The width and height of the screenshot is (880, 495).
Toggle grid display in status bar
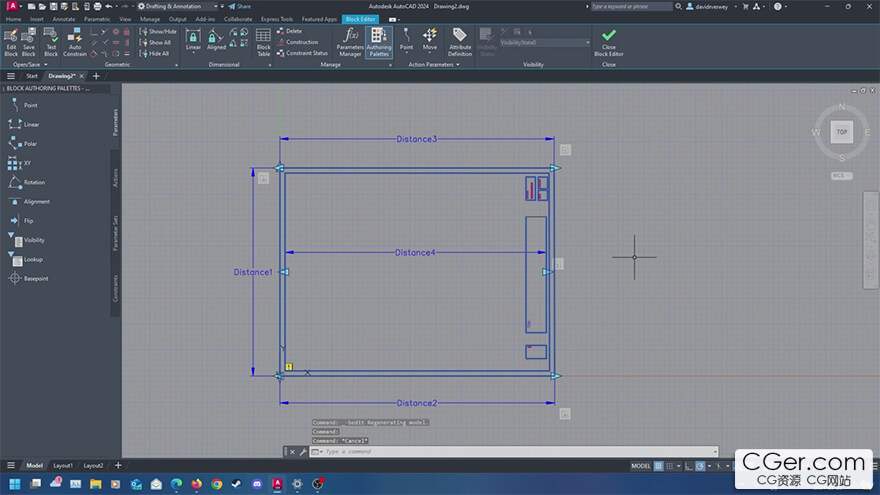[658, 466]
